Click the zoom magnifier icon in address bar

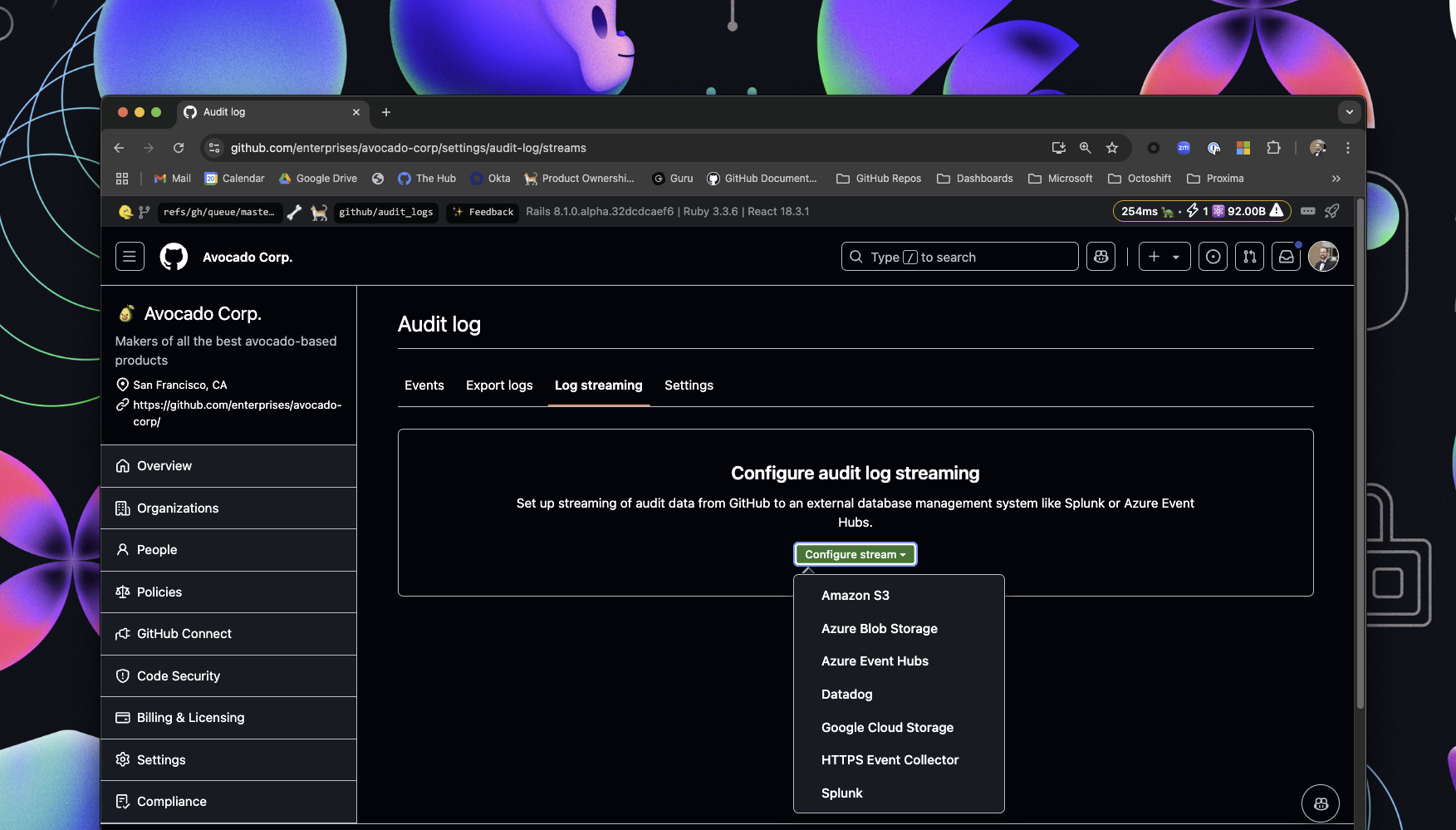1086,148
